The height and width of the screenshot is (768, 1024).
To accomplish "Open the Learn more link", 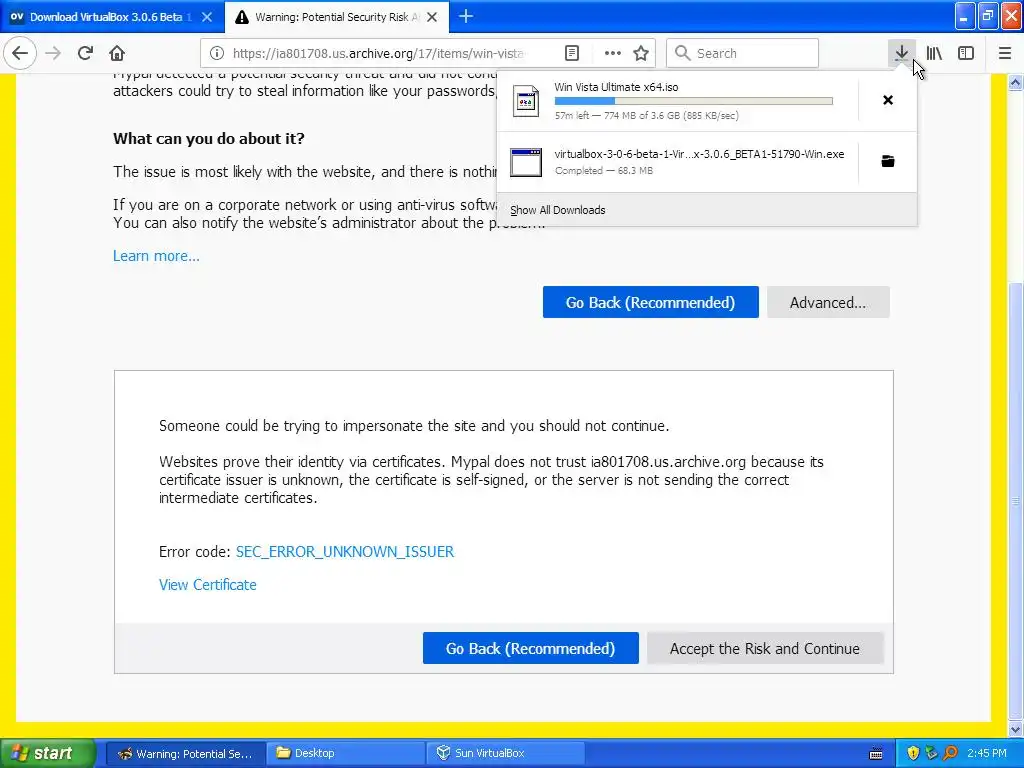I will [156, 256].
